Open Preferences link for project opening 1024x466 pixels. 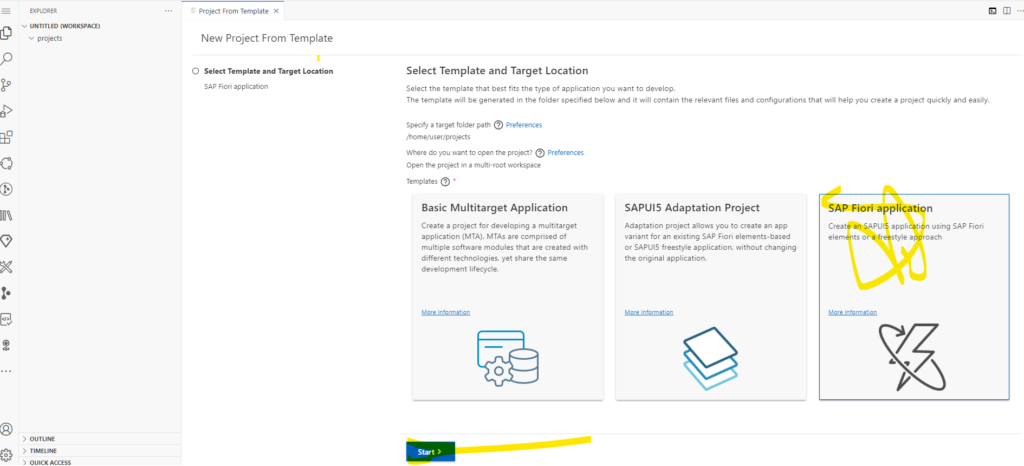pos(566,153)
